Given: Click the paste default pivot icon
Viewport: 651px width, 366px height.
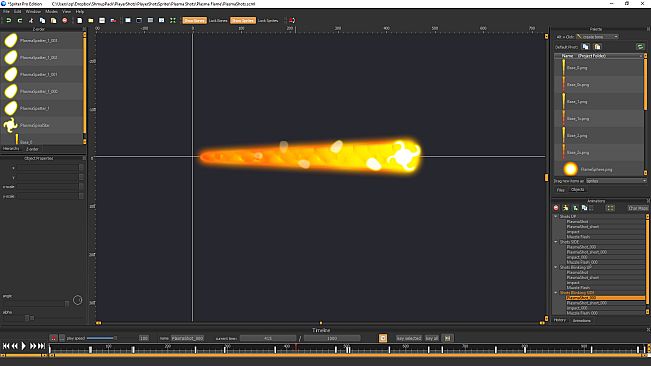Looking at the screenshot, I should (x=597, y=46).
